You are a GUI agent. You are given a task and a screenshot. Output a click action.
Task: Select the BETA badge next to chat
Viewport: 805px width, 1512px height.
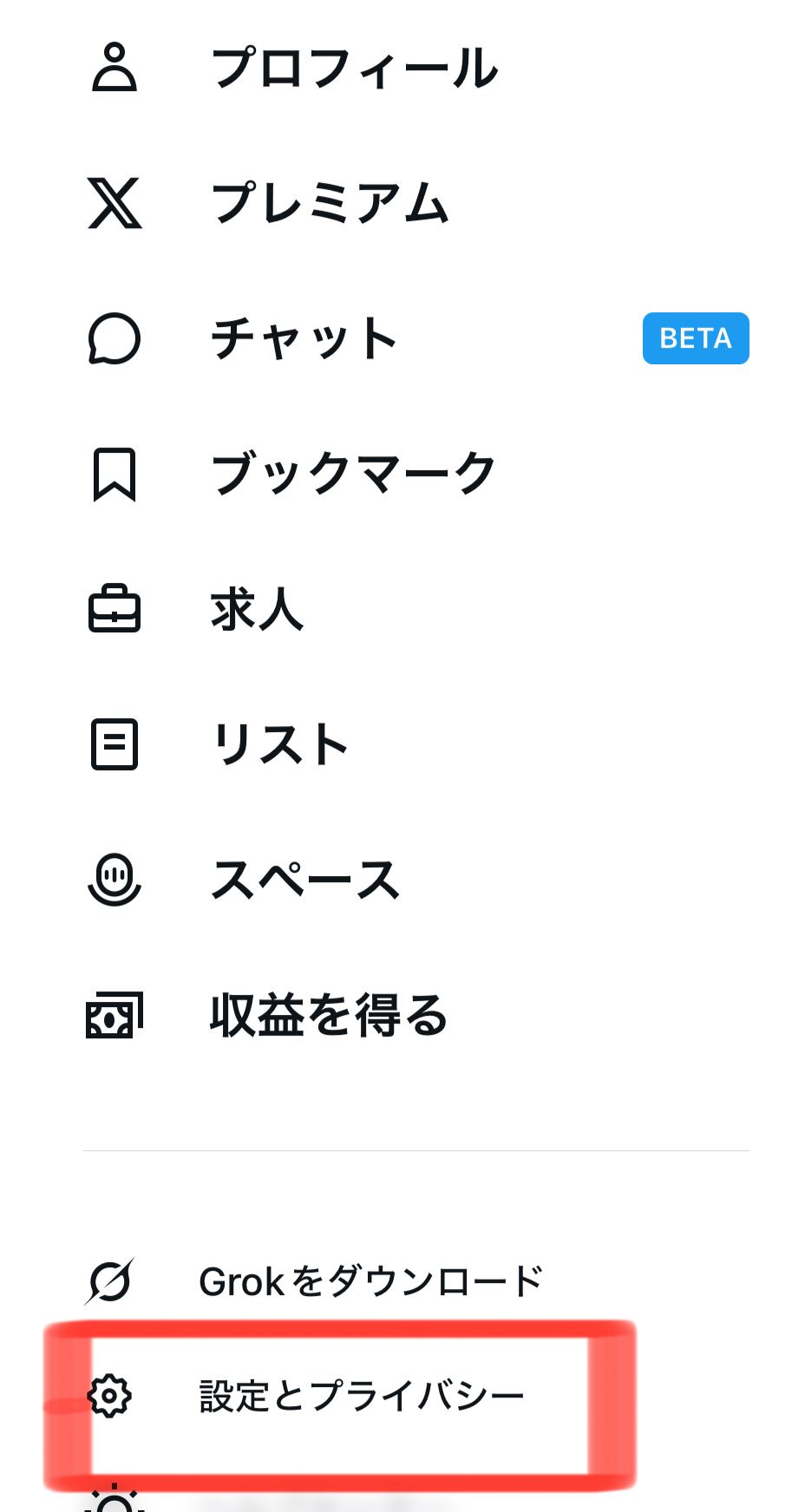coord(696,338)
